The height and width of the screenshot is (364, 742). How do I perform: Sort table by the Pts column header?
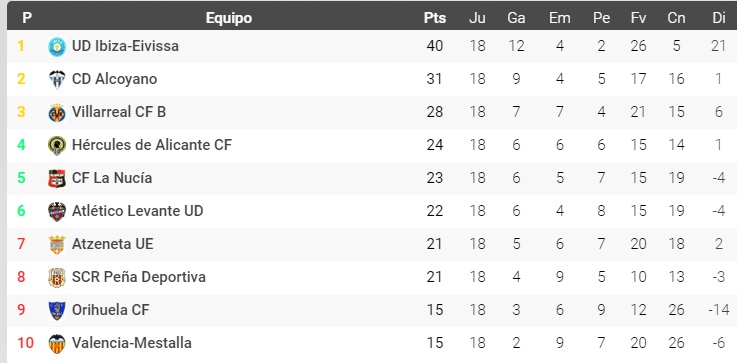coord(434,18)
